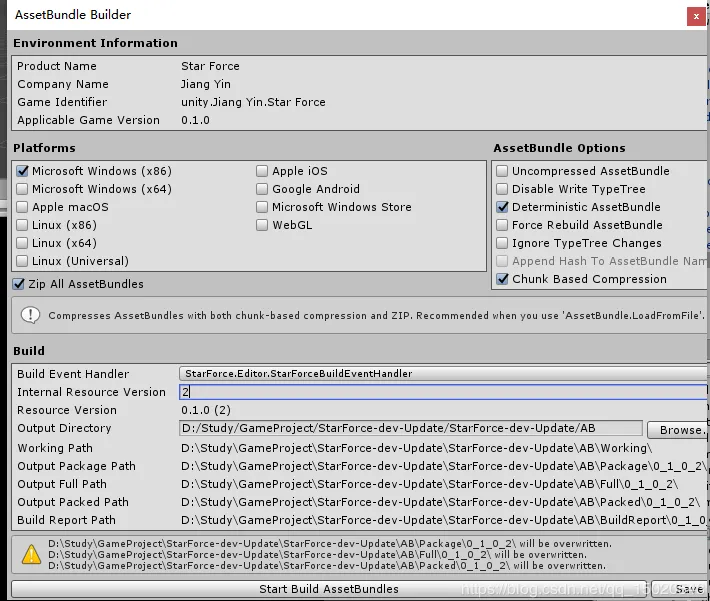Check Microsoft Windows (x86) platform
This screenshot has width=710, height=601.
tap(22, 171)
